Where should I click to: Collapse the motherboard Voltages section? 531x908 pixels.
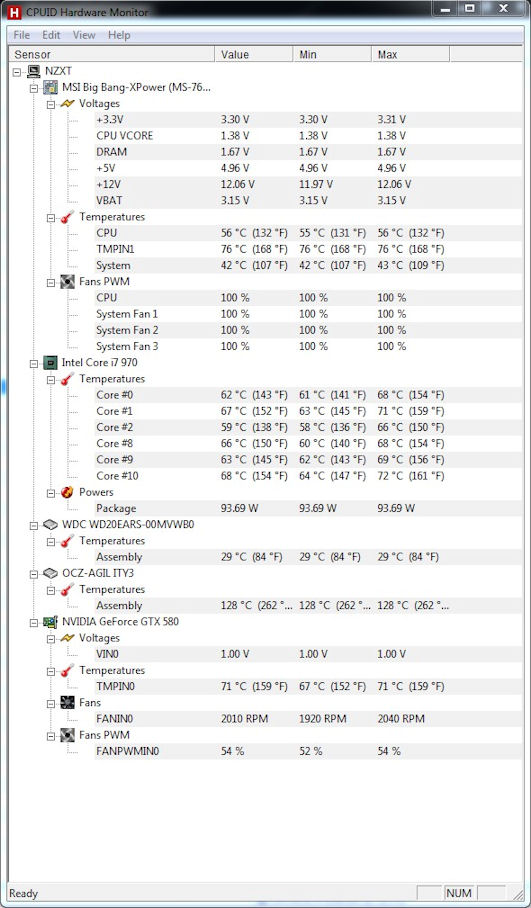pos(51,105)
